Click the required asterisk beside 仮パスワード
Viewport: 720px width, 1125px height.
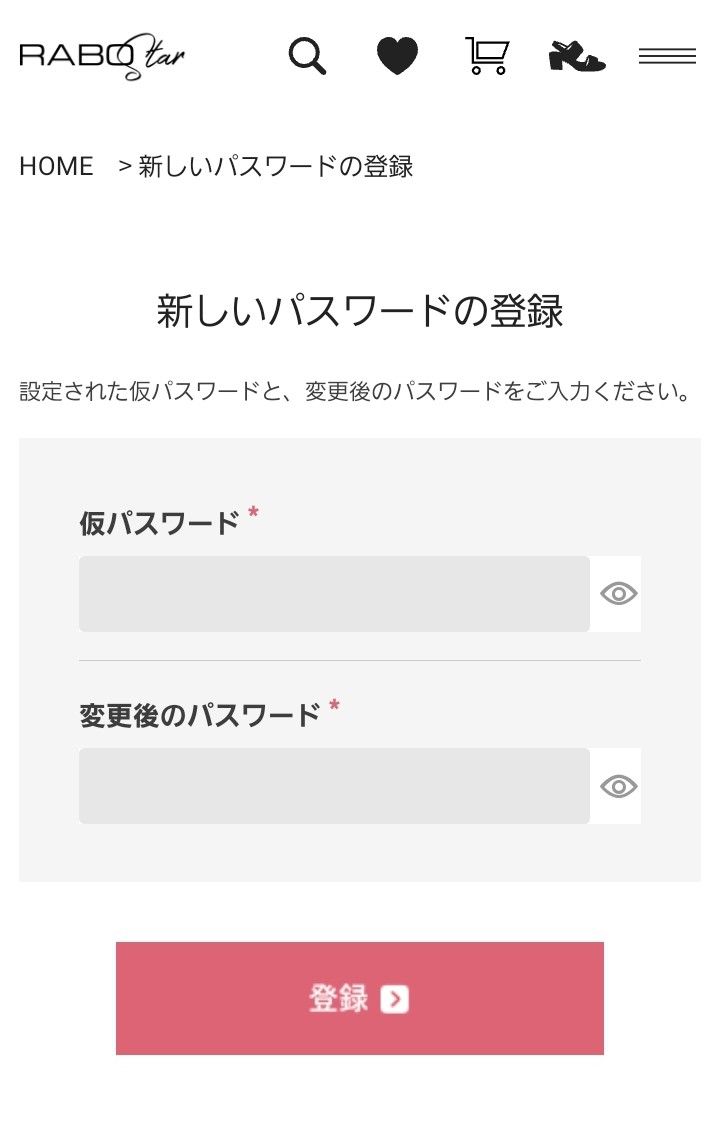253,514
